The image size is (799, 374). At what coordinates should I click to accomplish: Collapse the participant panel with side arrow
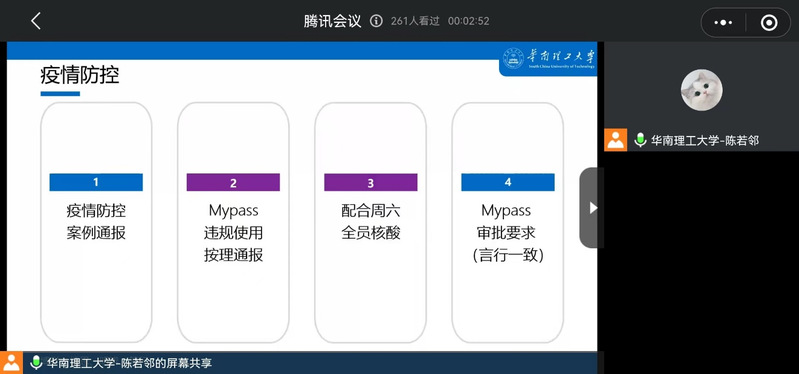(592, 207)
